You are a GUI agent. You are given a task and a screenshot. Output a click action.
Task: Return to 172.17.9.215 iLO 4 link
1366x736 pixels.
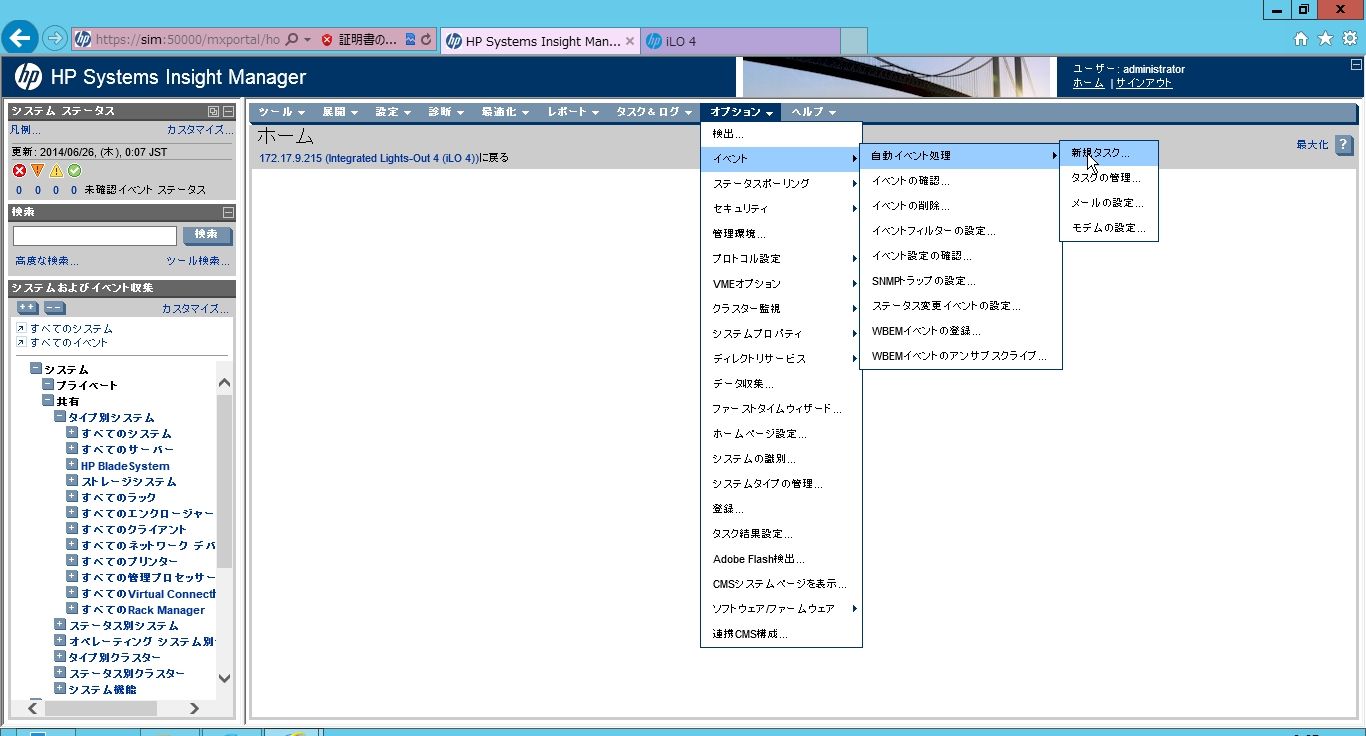369,158
